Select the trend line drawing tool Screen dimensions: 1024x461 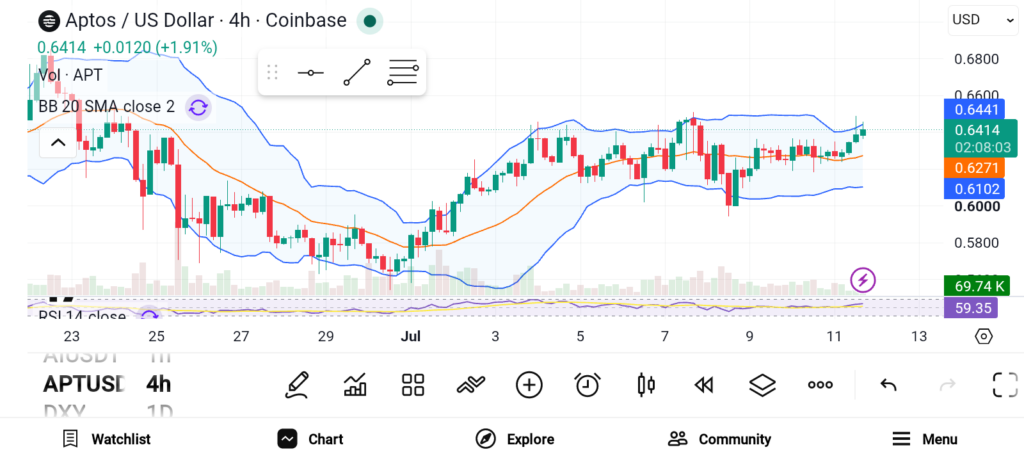[x=357, y=72]
